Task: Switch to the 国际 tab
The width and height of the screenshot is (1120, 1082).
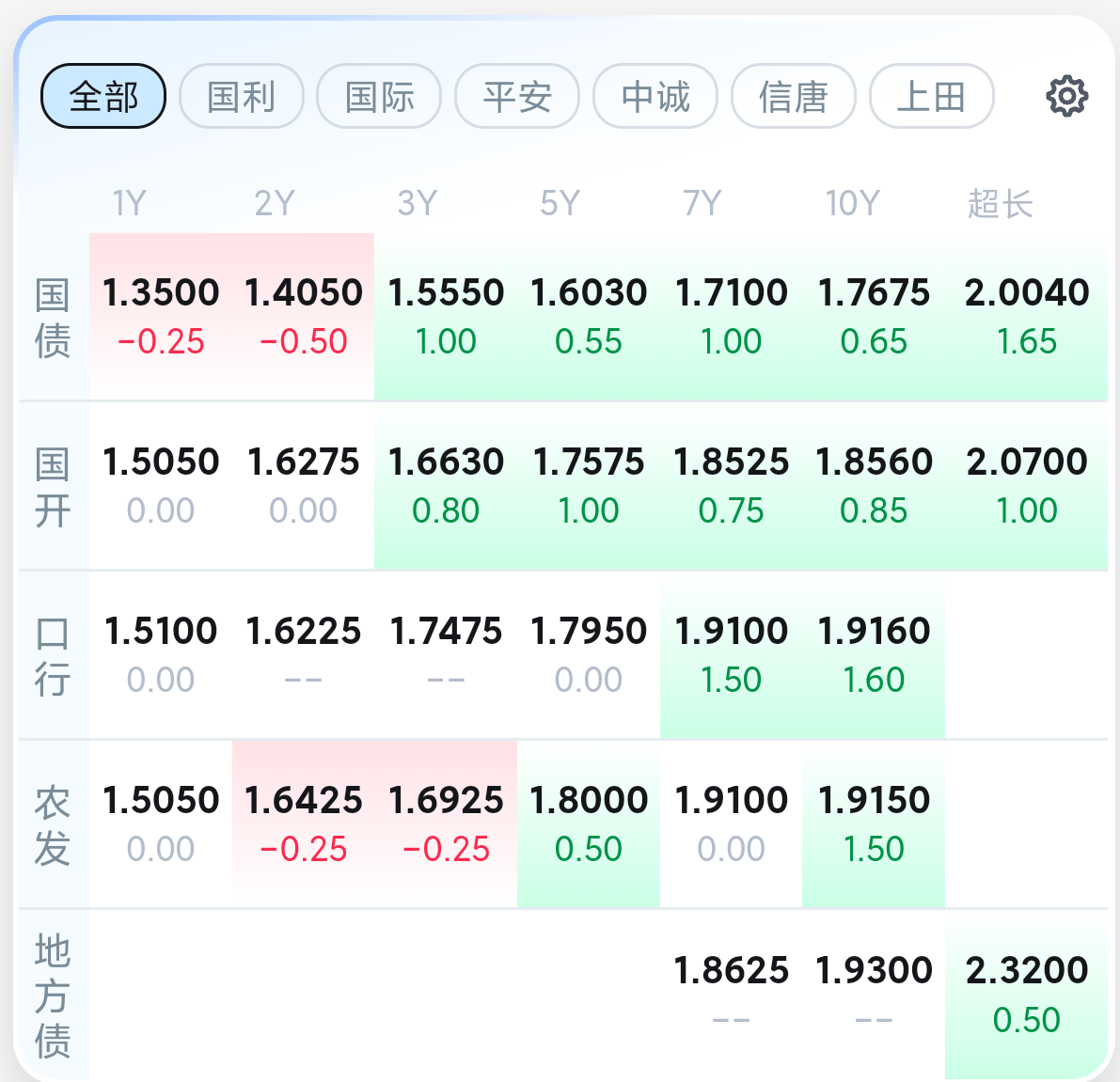Action: [x=379, y=96]
